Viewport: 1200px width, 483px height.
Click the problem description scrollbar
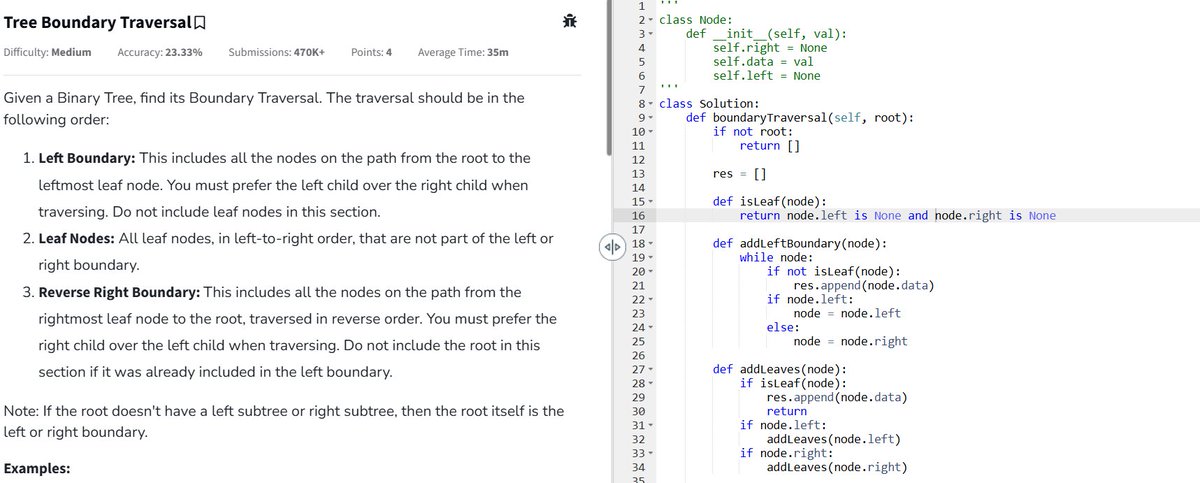click(607, 76)
